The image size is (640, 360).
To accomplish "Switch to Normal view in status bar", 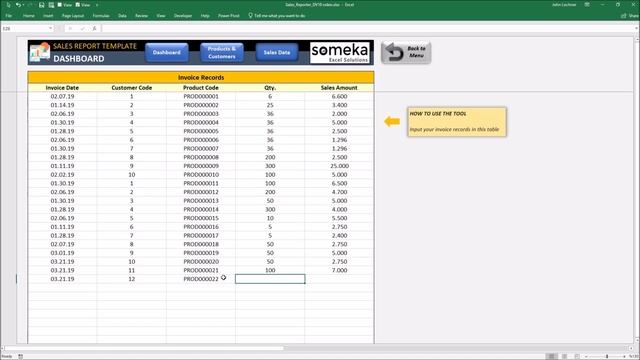I will (551, 356).
